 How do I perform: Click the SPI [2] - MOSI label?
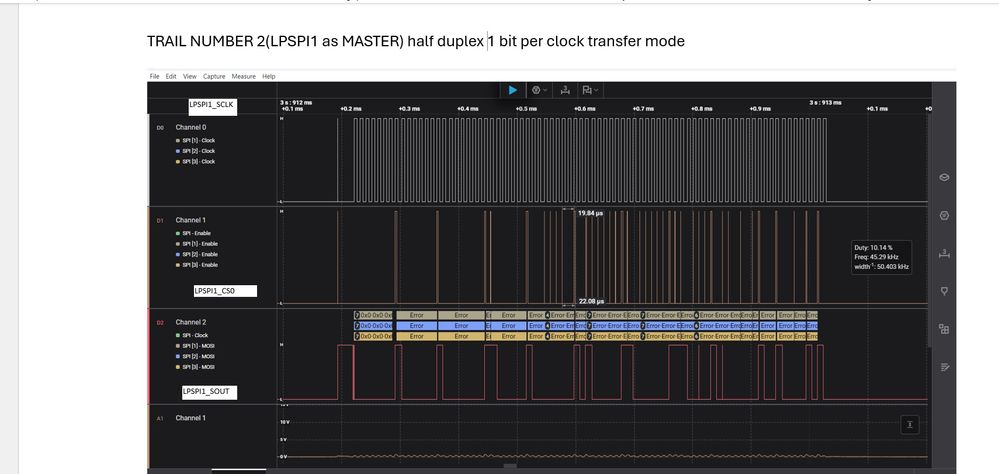(198, 356)
